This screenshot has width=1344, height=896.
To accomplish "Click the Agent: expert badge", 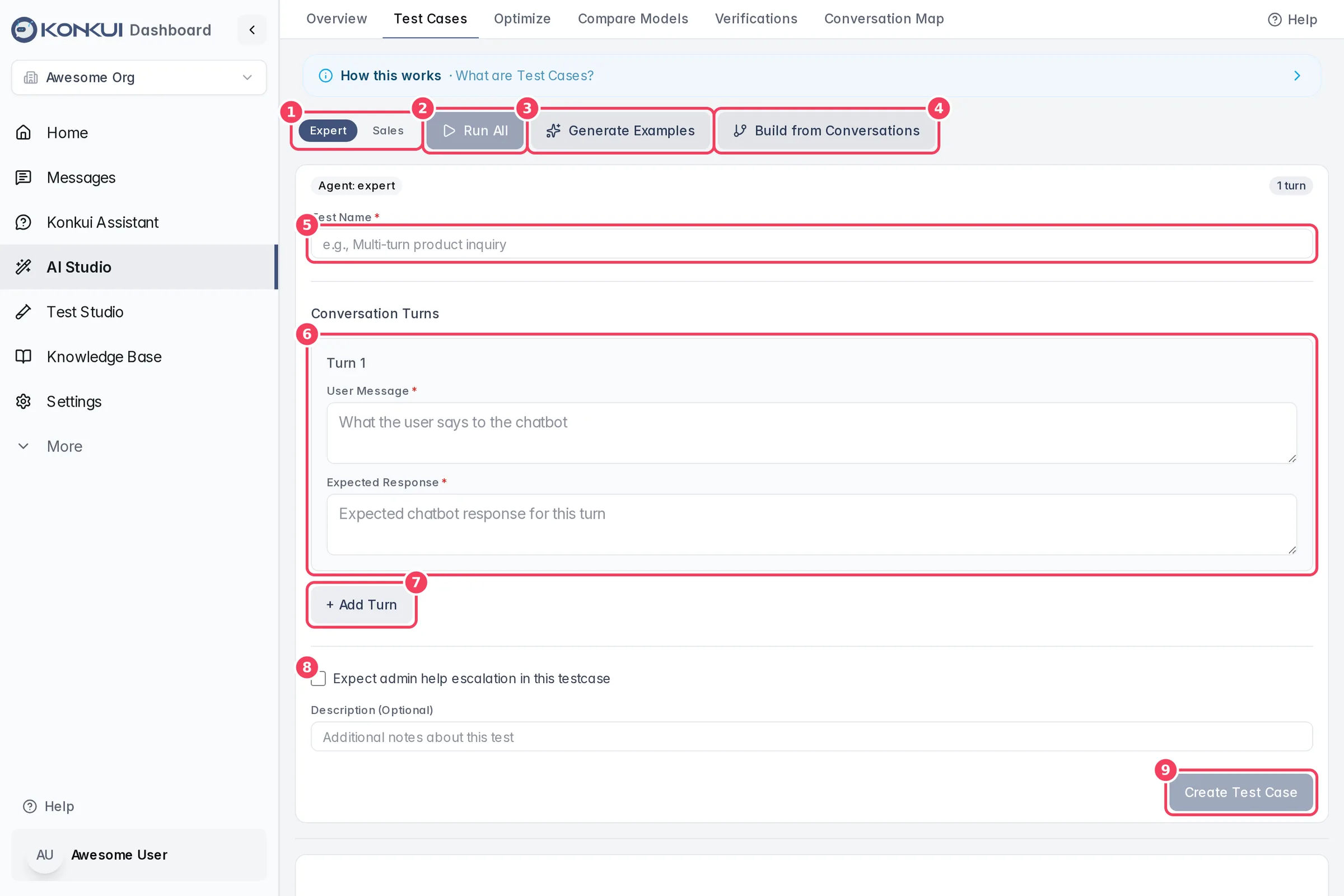I will point(357,186).
